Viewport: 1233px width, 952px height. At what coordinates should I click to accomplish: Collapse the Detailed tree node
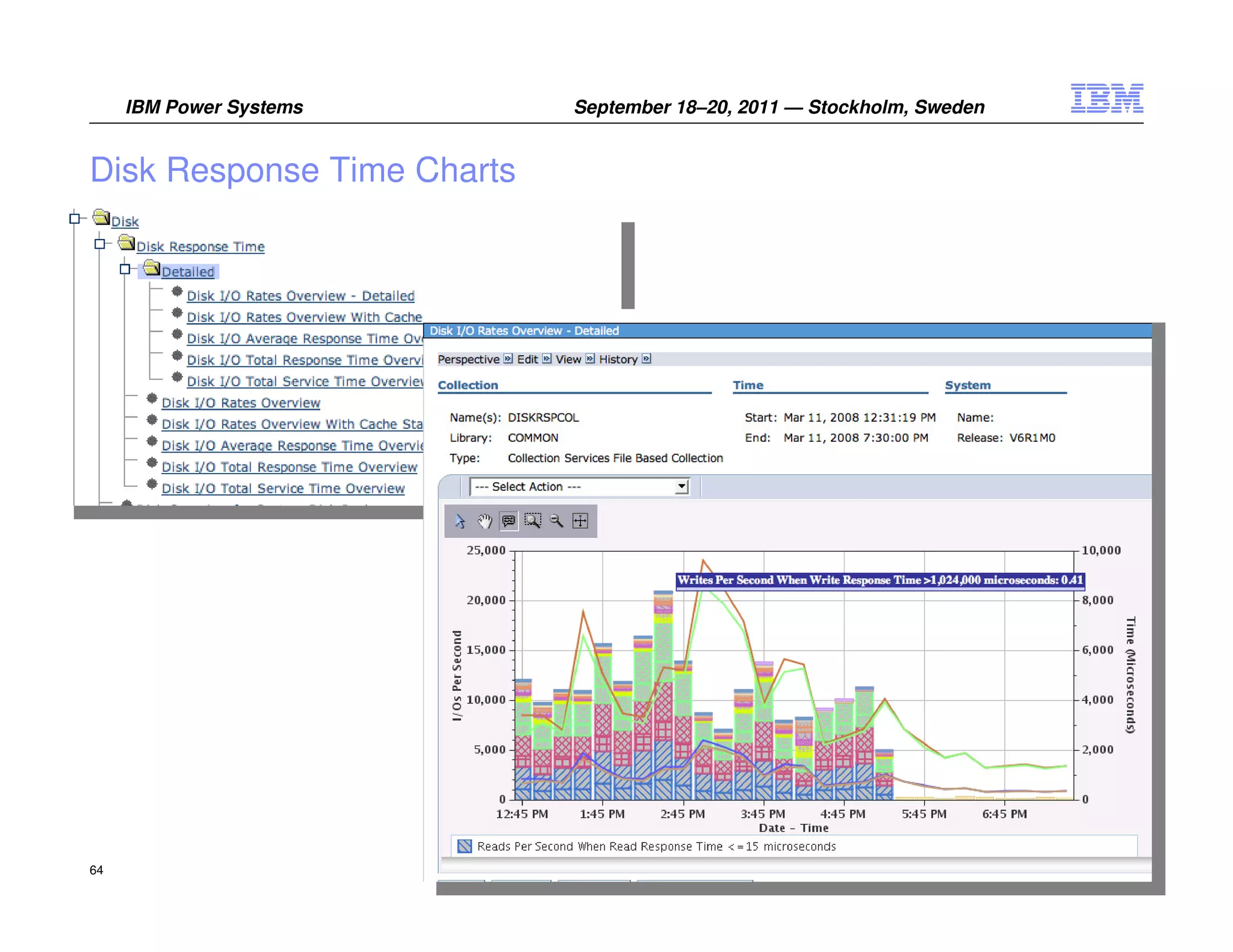125,269
